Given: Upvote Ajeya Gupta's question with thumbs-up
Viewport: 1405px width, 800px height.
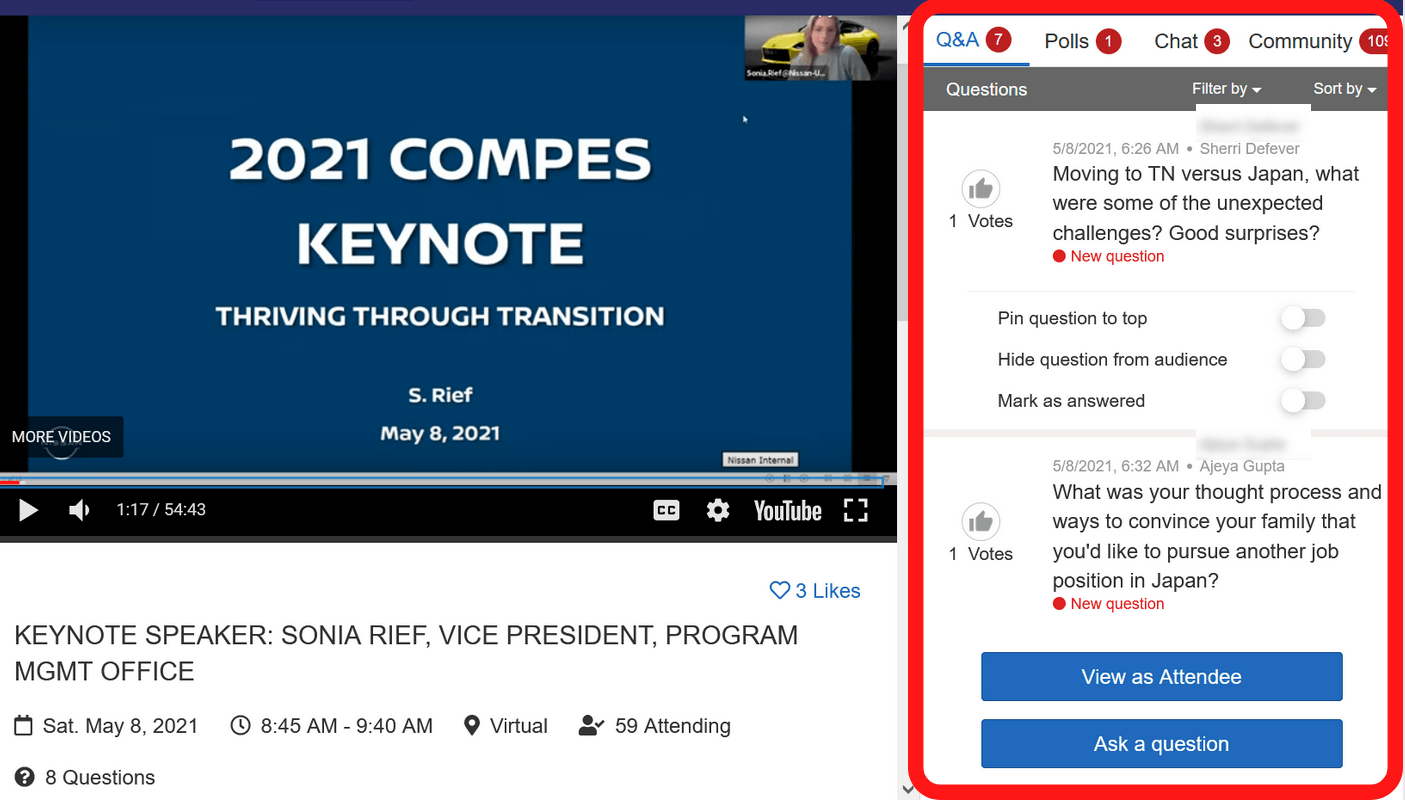Looking at the screenshot, I should [x=980, y=521].
